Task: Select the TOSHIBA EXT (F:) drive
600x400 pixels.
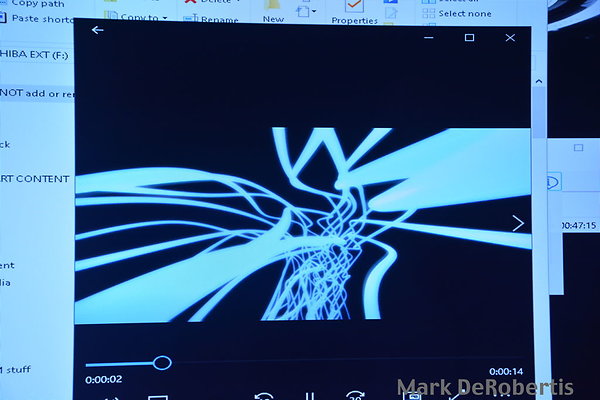Action: click(35, 54)
